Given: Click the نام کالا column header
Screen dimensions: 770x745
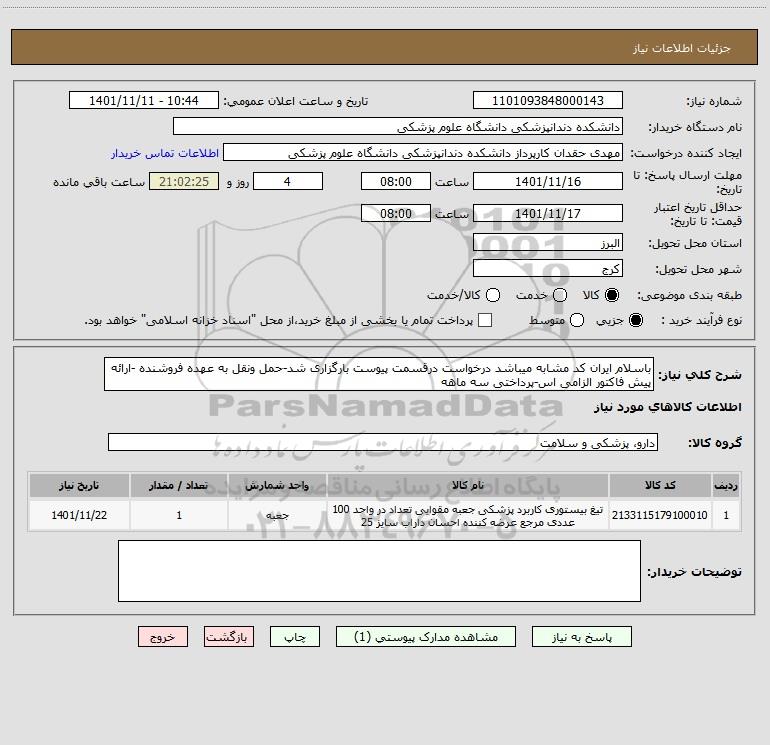Looking at the screenshot, I should [468, 486].
